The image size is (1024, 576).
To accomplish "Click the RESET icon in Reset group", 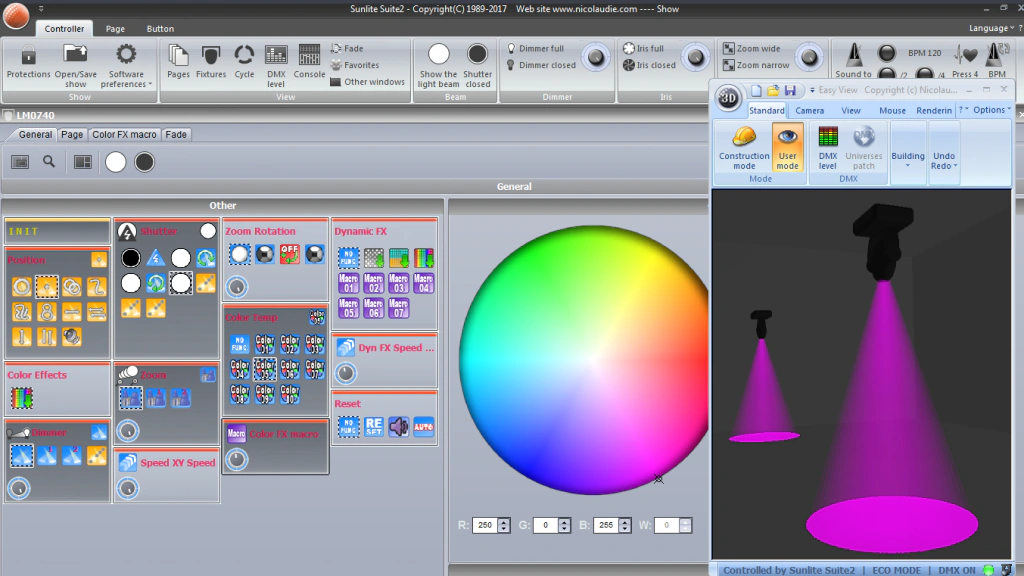I will [374, 426].
